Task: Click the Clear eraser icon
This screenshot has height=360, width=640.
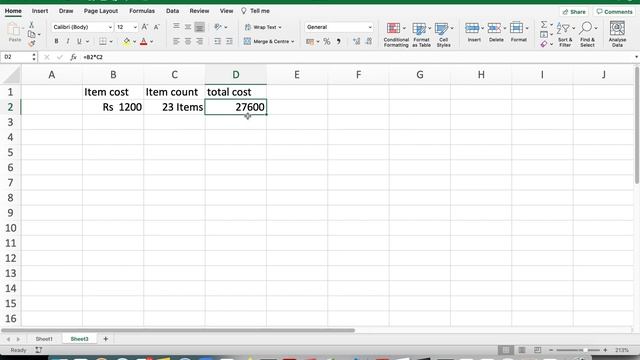Action: point(544,44)
